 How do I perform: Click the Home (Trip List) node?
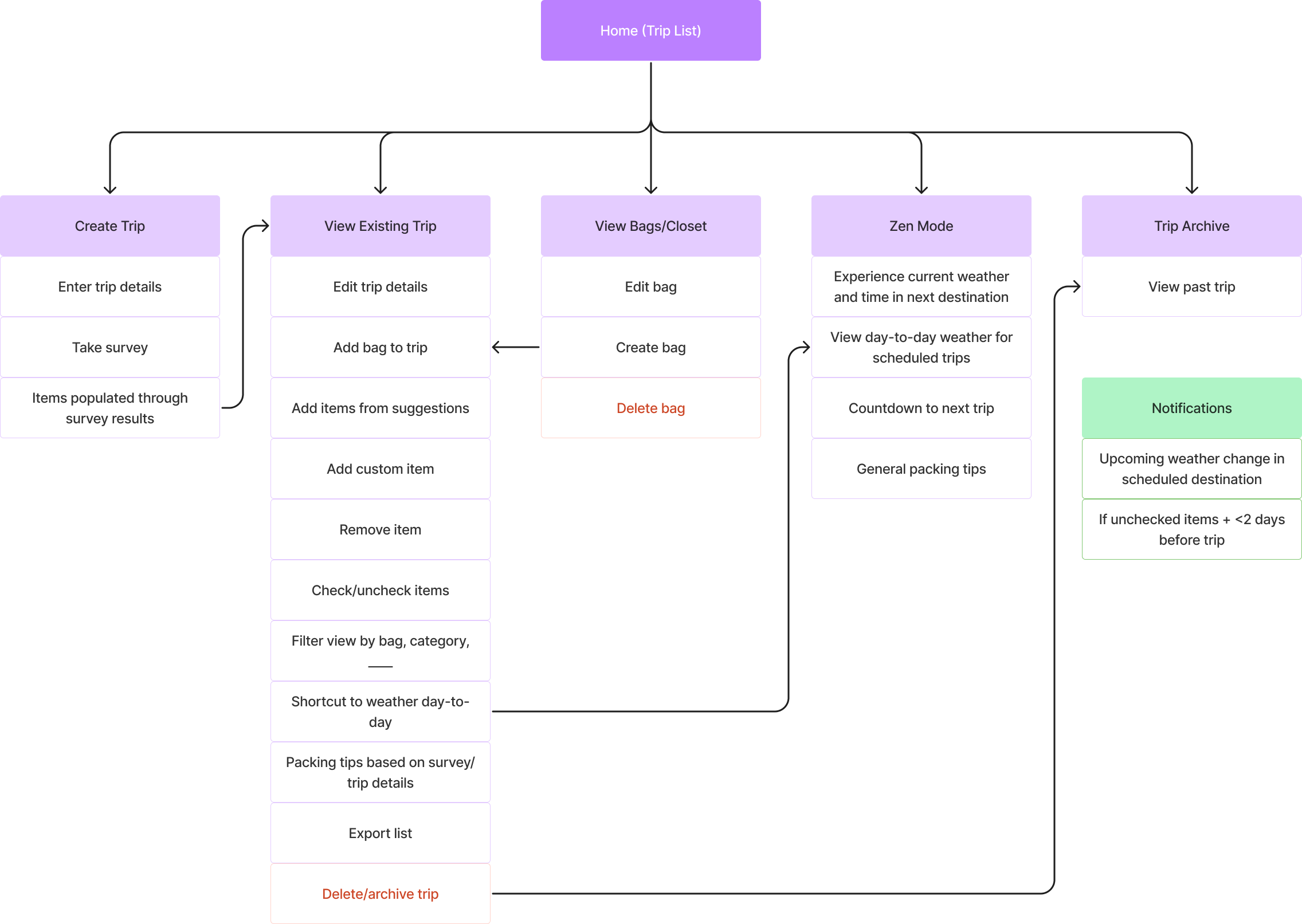click(x=650, y=30)
